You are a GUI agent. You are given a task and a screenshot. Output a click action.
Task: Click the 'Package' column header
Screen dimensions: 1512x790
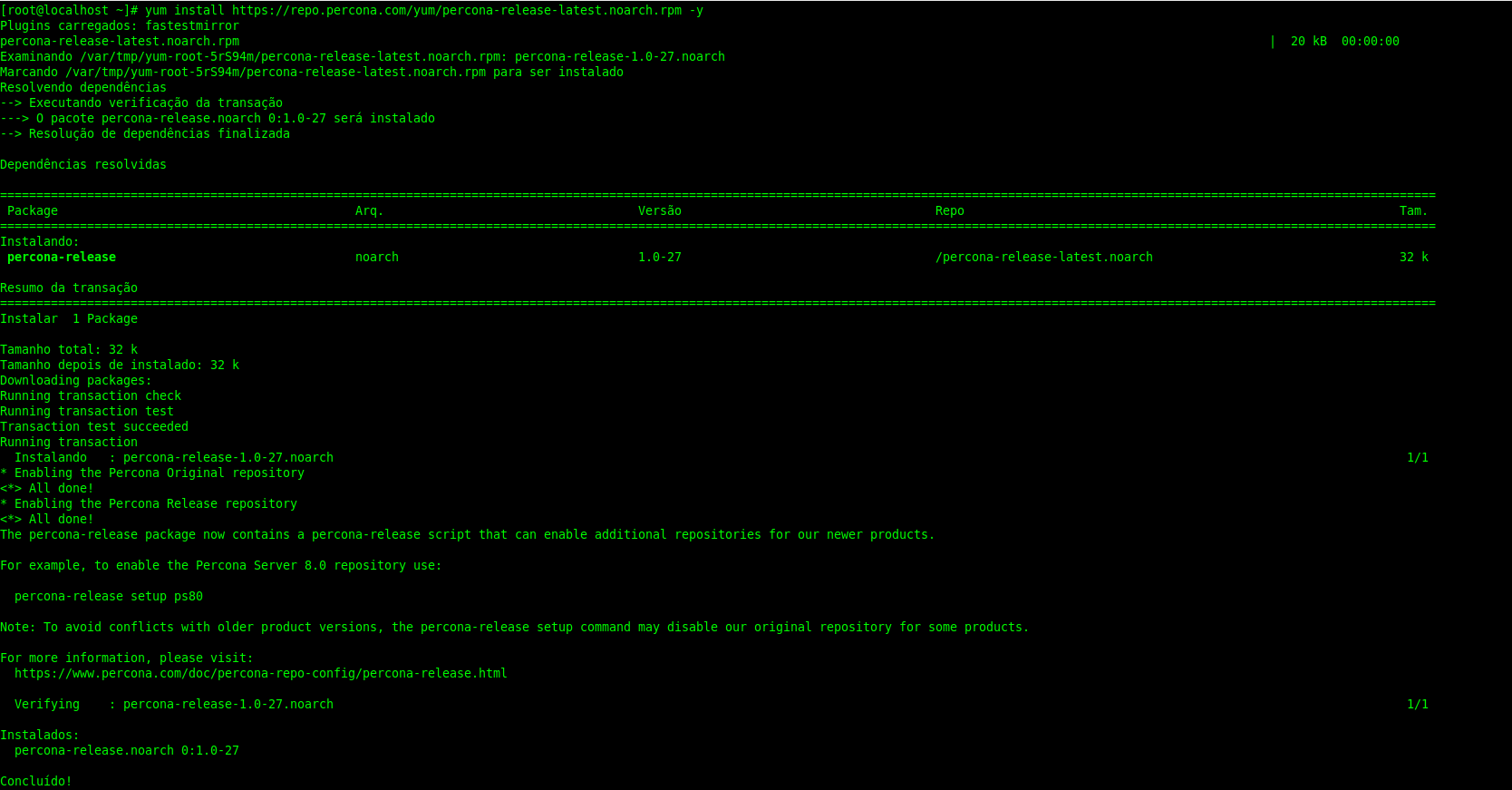click(x=33, y=210)
